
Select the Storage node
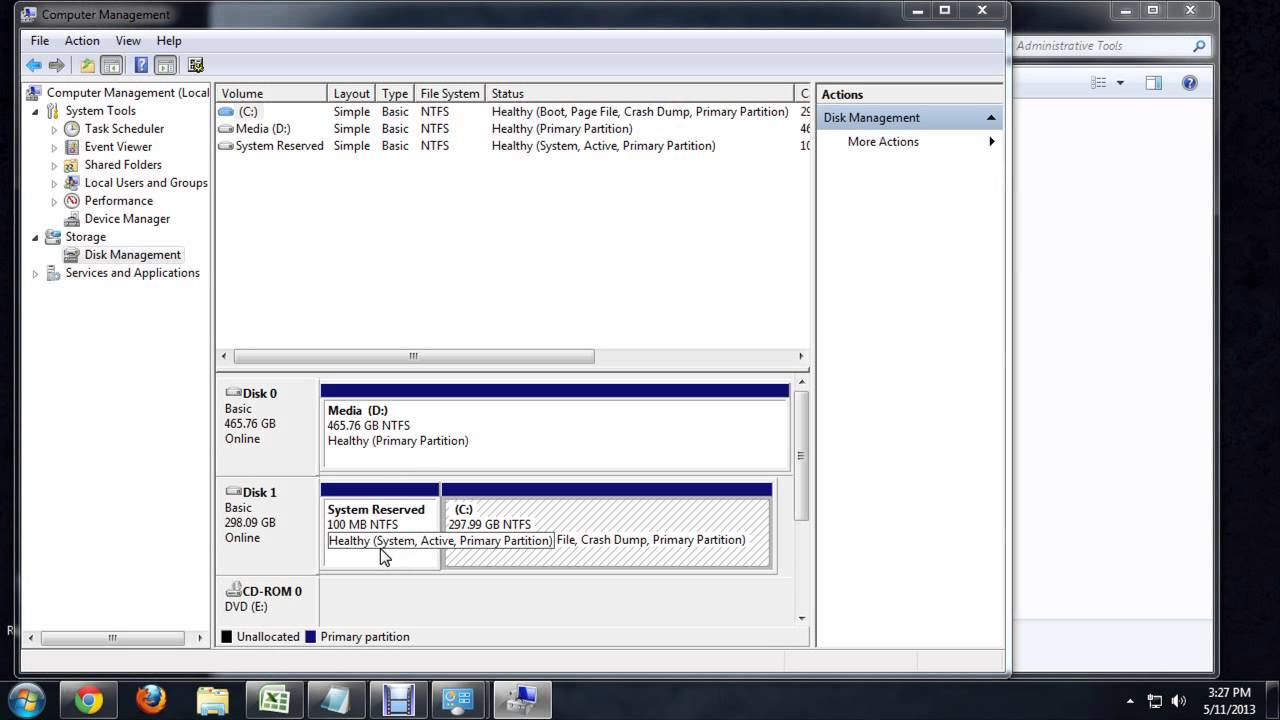click(x=85, y=237)
